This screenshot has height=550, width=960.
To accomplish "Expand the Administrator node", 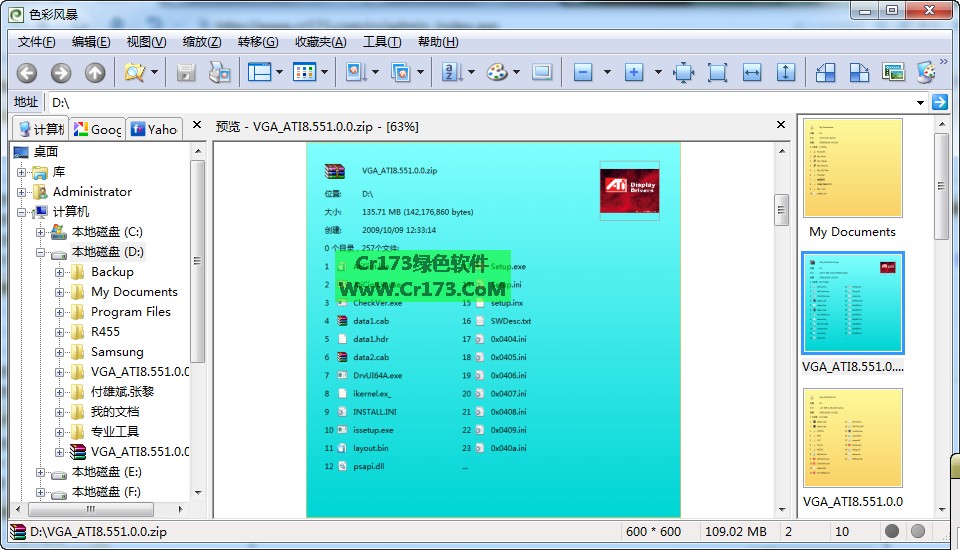I will click(x=21, y=192).
